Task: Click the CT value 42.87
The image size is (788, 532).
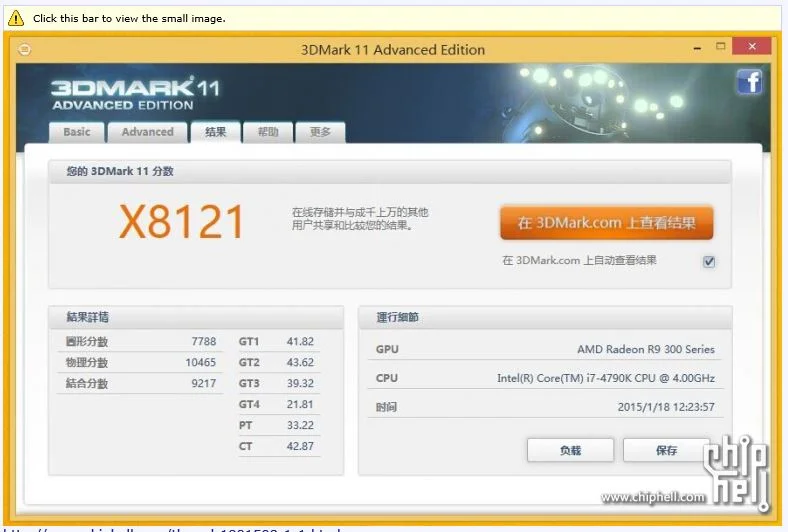Action: click(x=300, y=446)
